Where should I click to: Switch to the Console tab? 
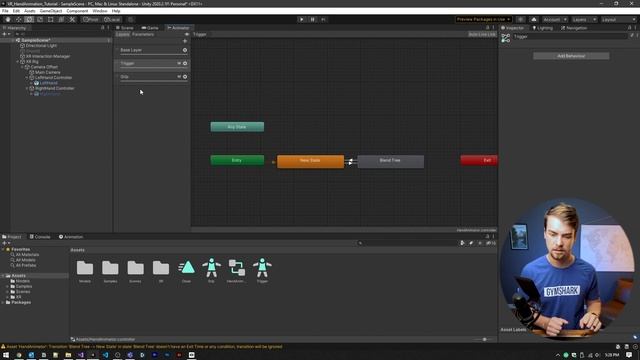coord(40,237)
